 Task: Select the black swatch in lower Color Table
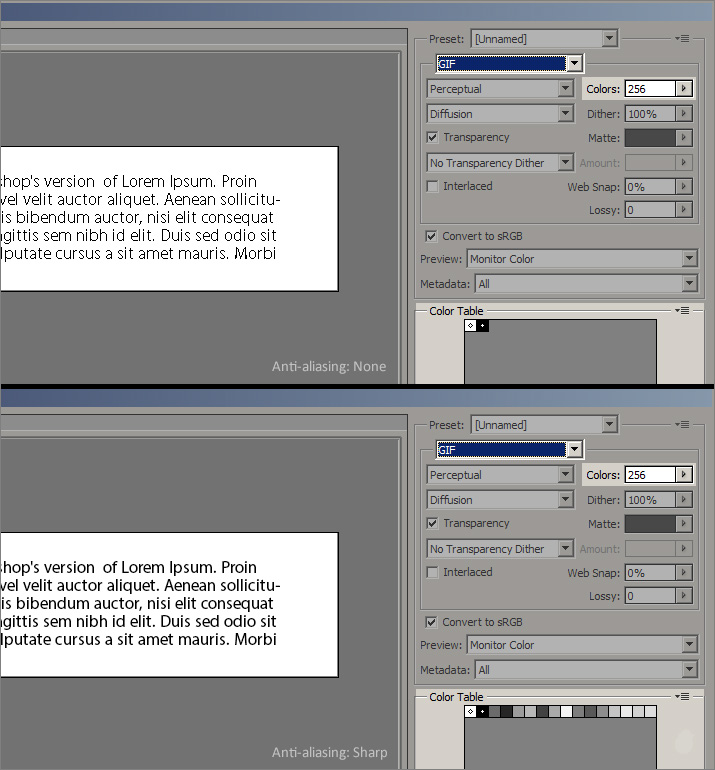[482, 712]
